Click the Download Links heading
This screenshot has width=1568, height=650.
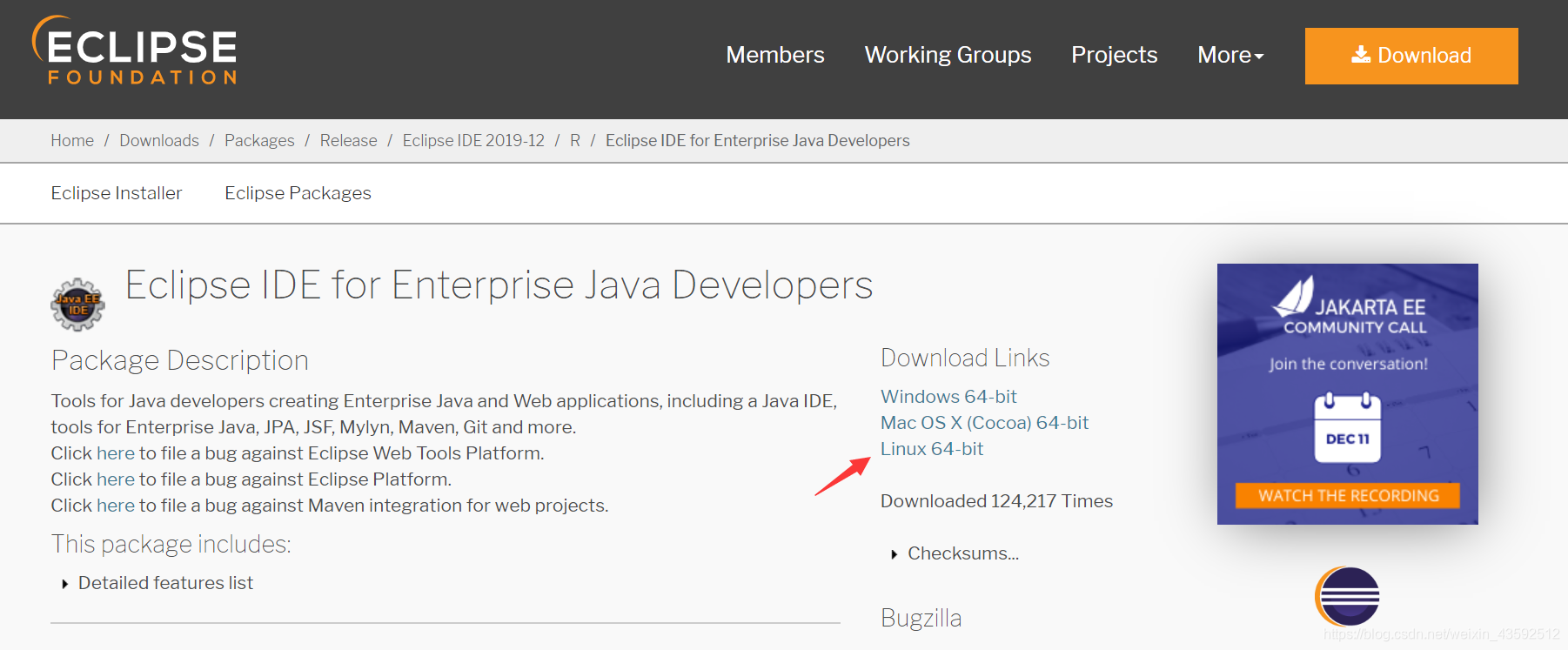click(965, 358)
